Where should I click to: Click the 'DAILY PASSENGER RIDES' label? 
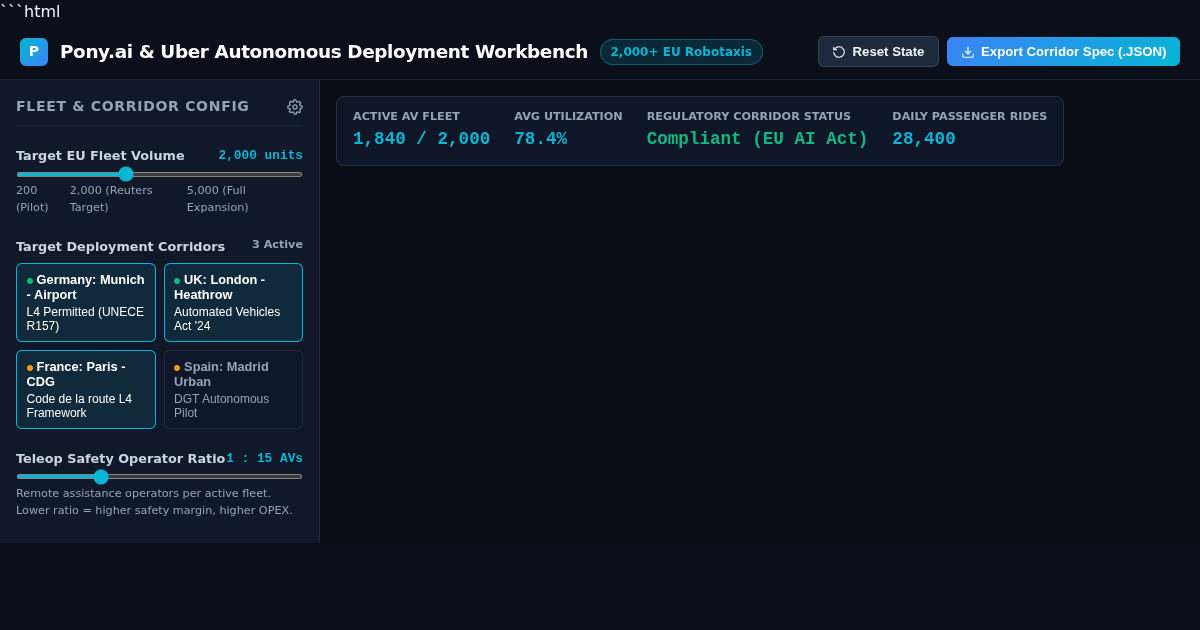[x=970, y=117]
